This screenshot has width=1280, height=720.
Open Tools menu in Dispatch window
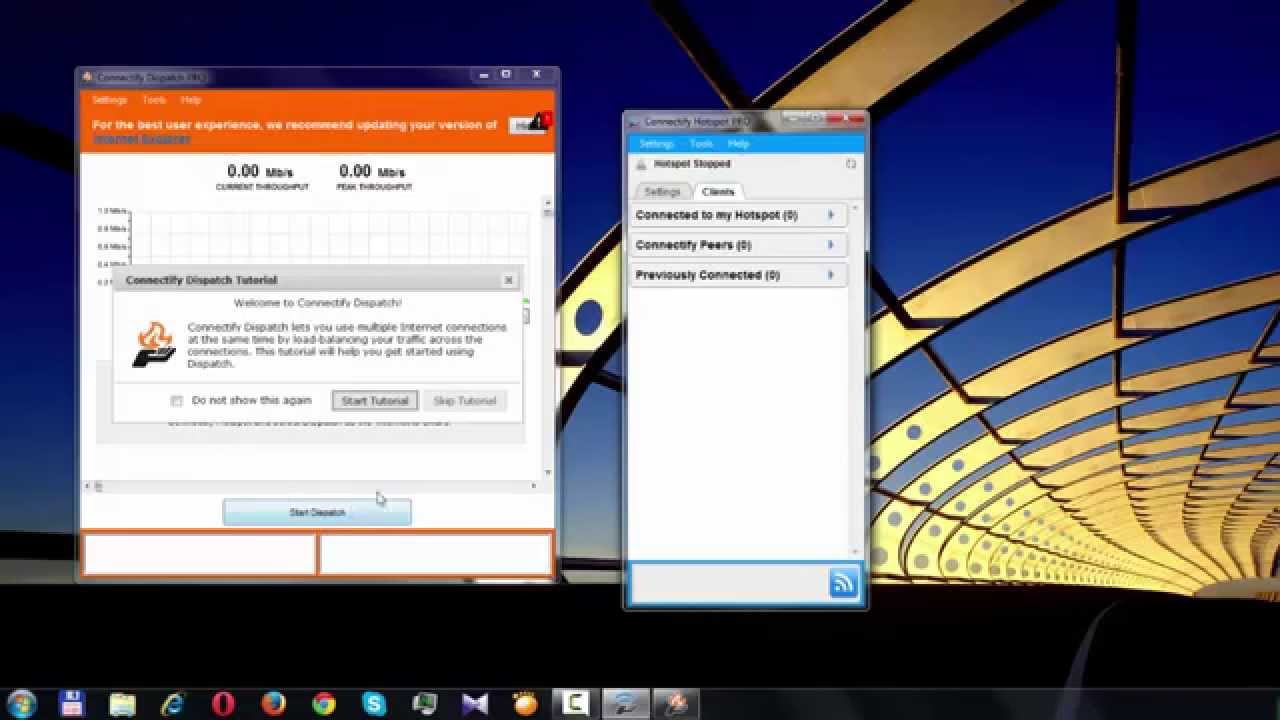coord(154,100)
